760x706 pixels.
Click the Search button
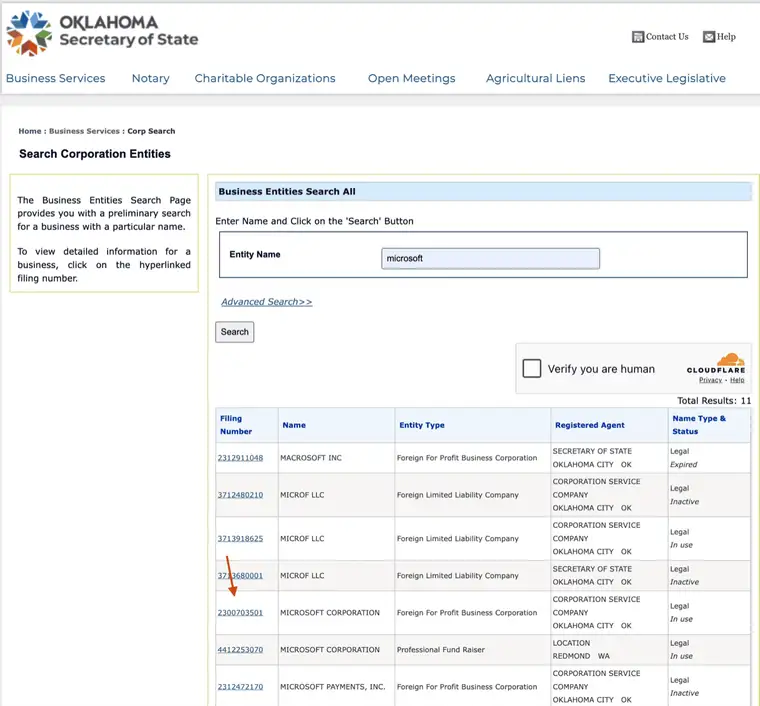tap(235, 332)
